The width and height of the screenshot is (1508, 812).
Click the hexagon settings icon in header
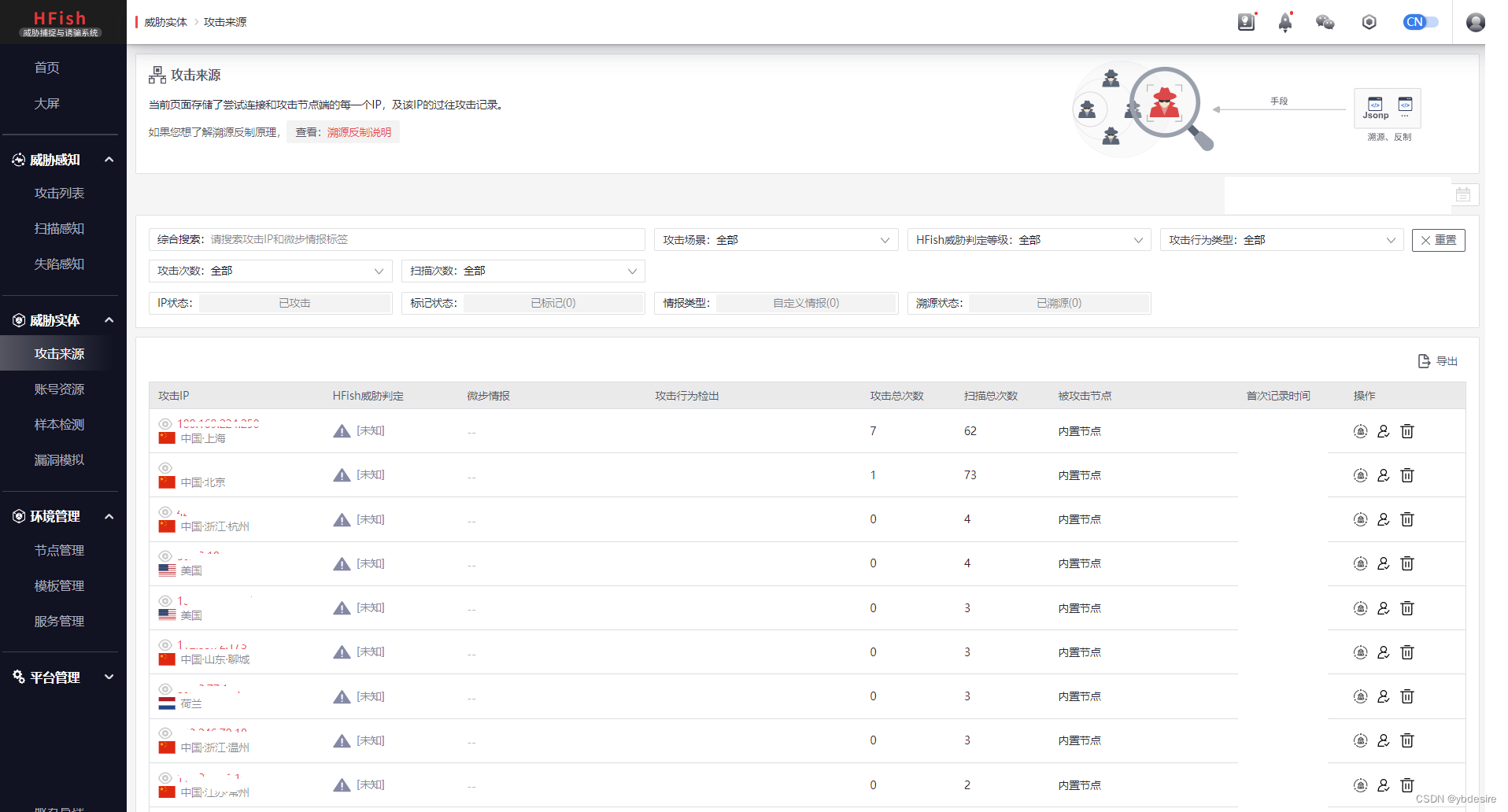[x=1369, y=22]
